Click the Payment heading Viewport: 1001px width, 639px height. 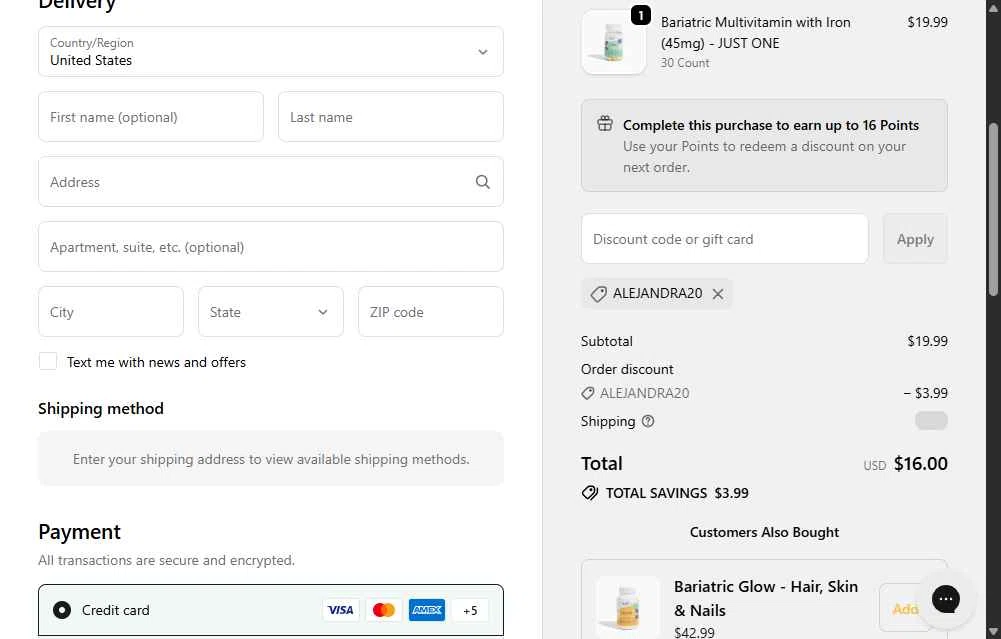[79, 532]
